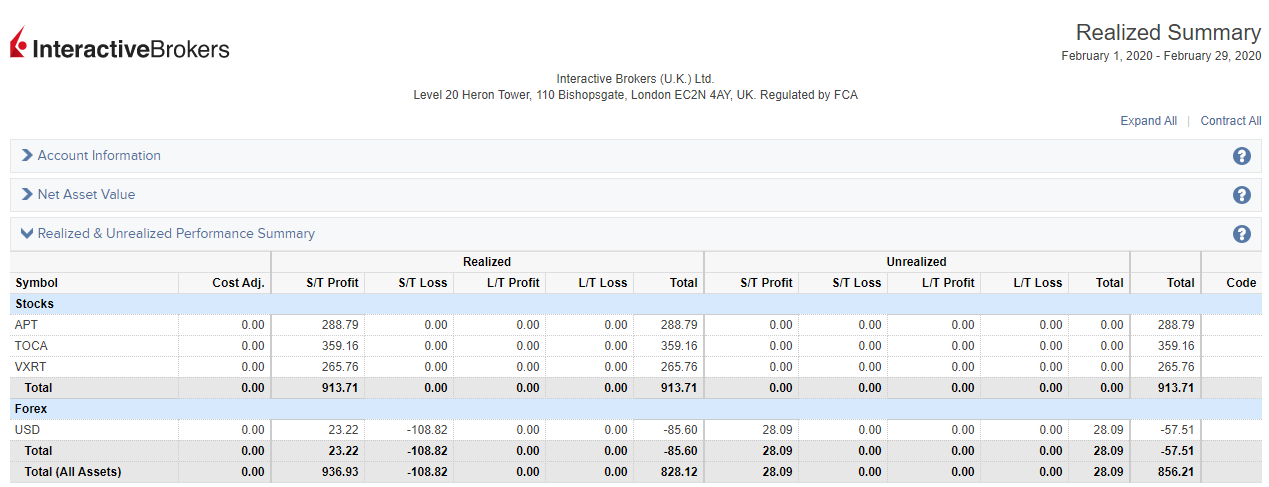Select the APT stock symbol row
Image resolution: width=1269 pixels, height=487 pixels.
[26, 325]
